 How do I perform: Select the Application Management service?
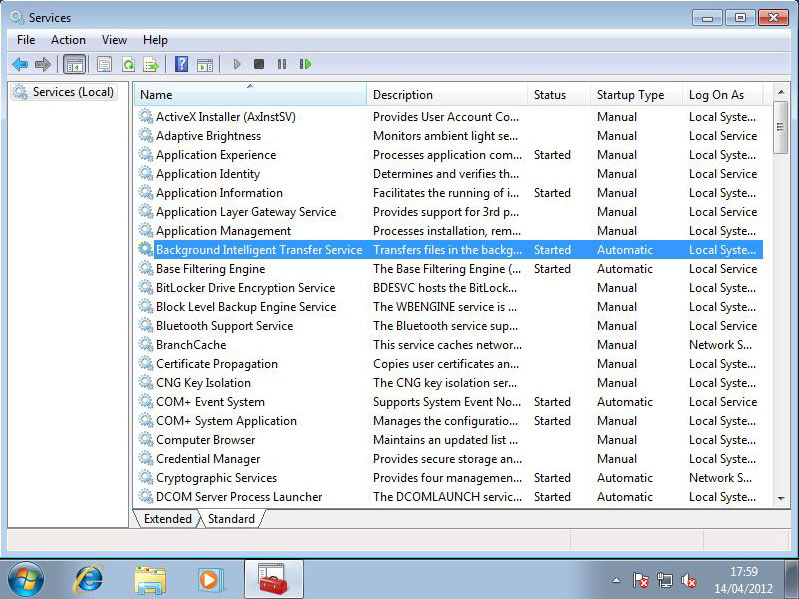tap(448, 231)
